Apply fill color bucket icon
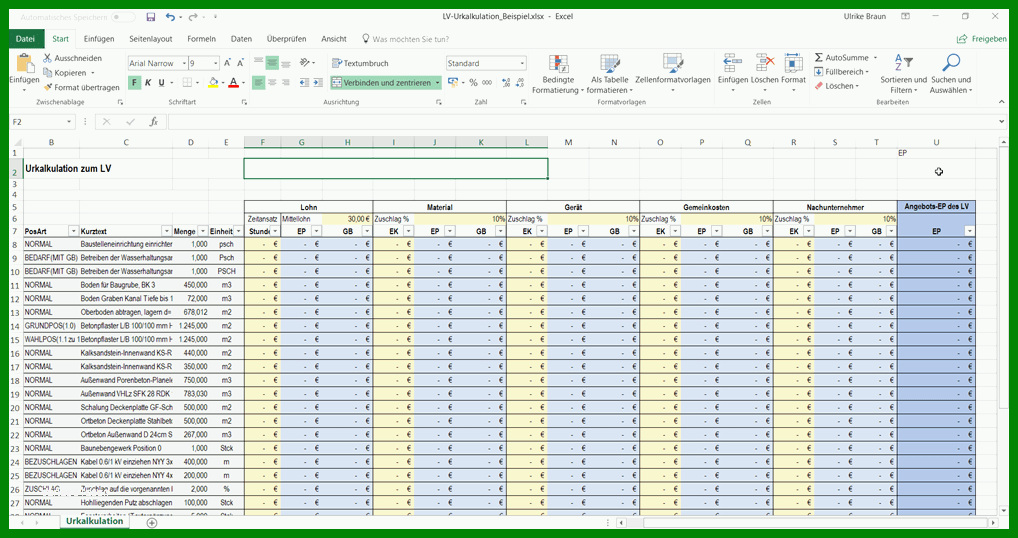 coord(212,82)
